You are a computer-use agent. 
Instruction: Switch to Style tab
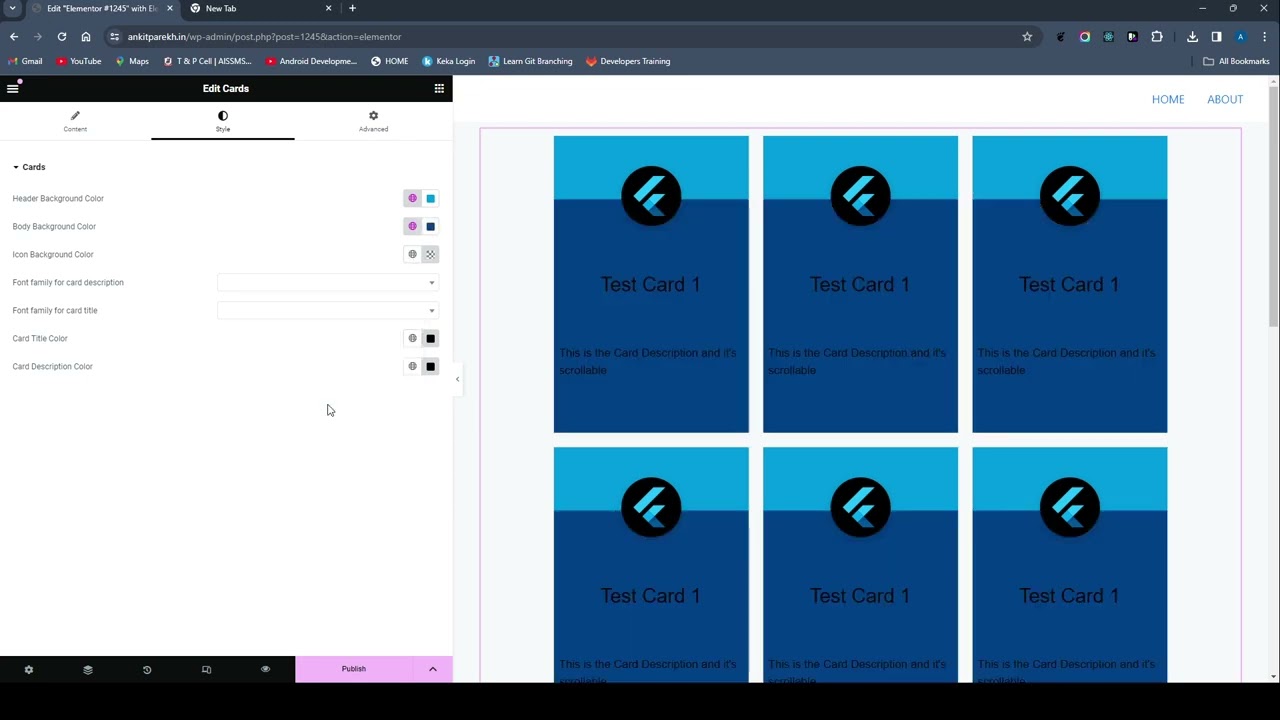click(223, 121)
